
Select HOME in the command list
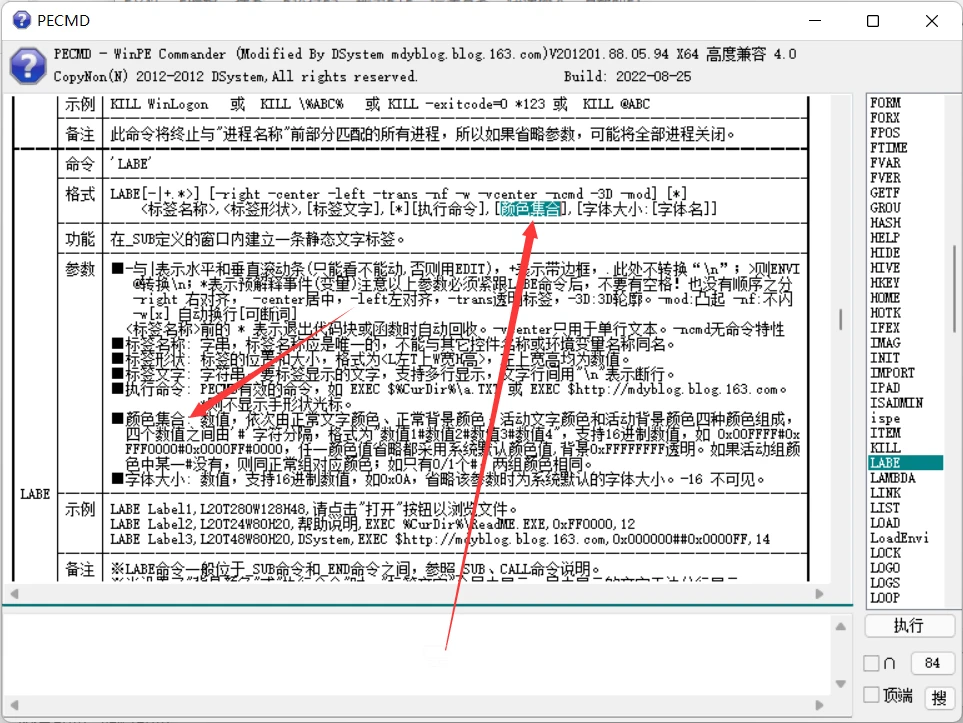[x=884, y=298]
